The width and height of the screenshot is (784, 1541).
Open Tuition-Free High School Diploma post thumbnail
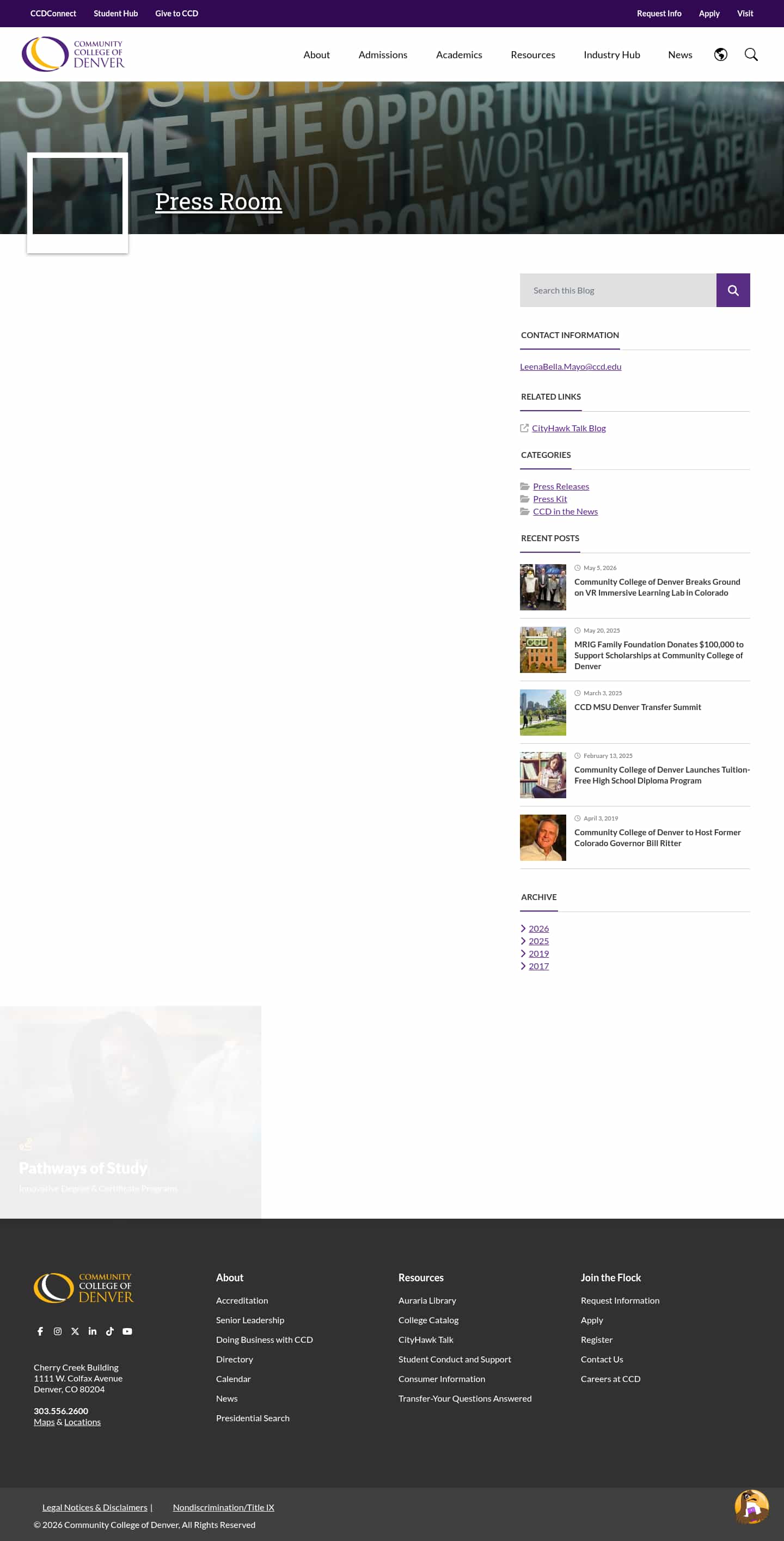(543, 775)
